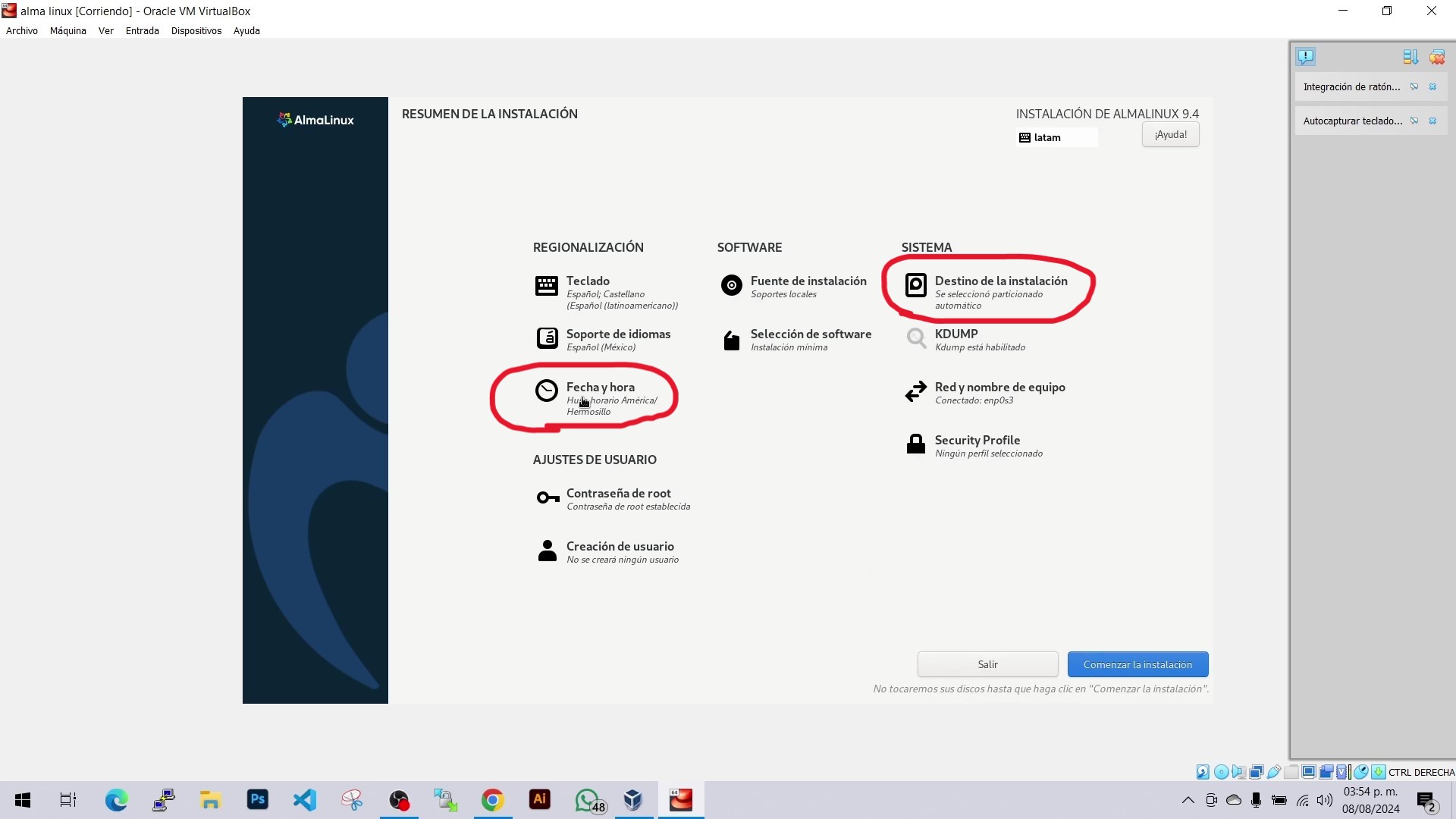Screen dimensions: 1456x819
Task: Dismiss the Integración de ratón notification
Action: (1432, 87)
